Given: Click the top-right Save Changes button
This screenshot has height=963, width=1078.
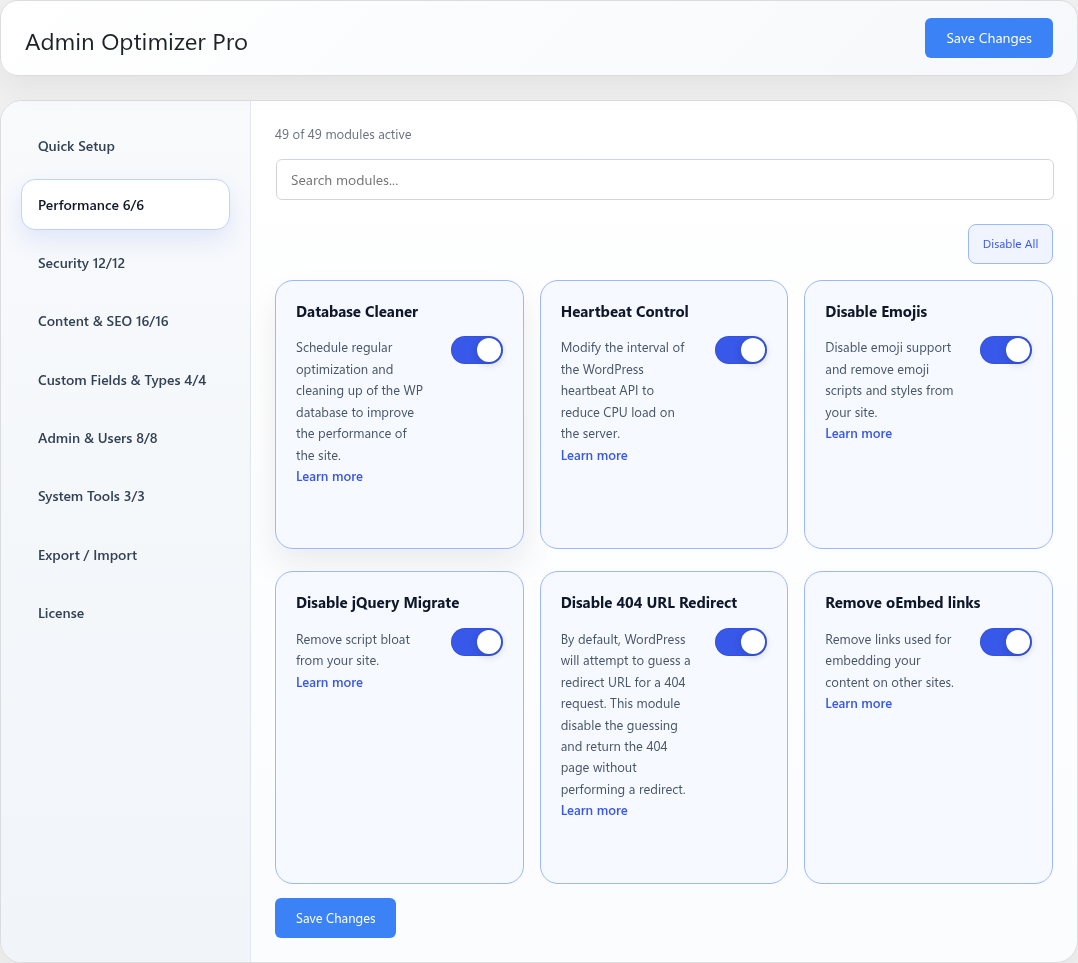Looking at the screenshot, I should [989, 38].
